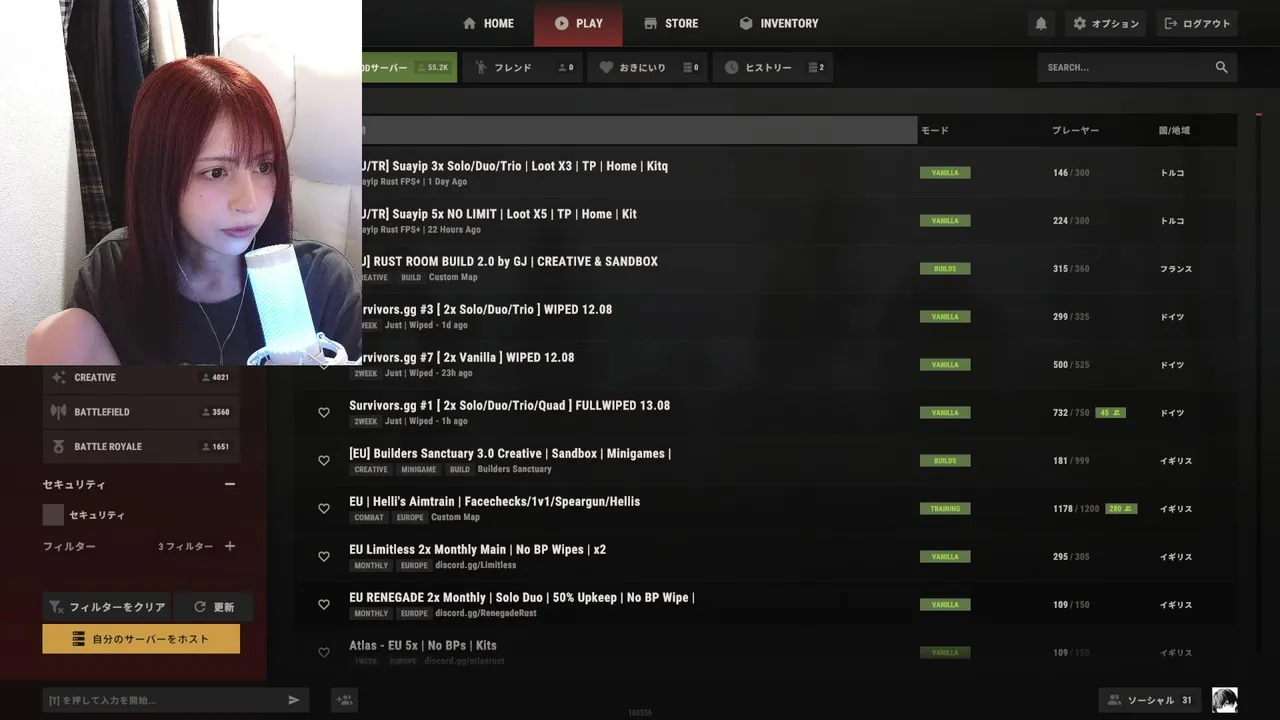This screenshot has width=1280, height=720.
Task: Enable the セキュリティ checkbox
Action: pos(53,515)
